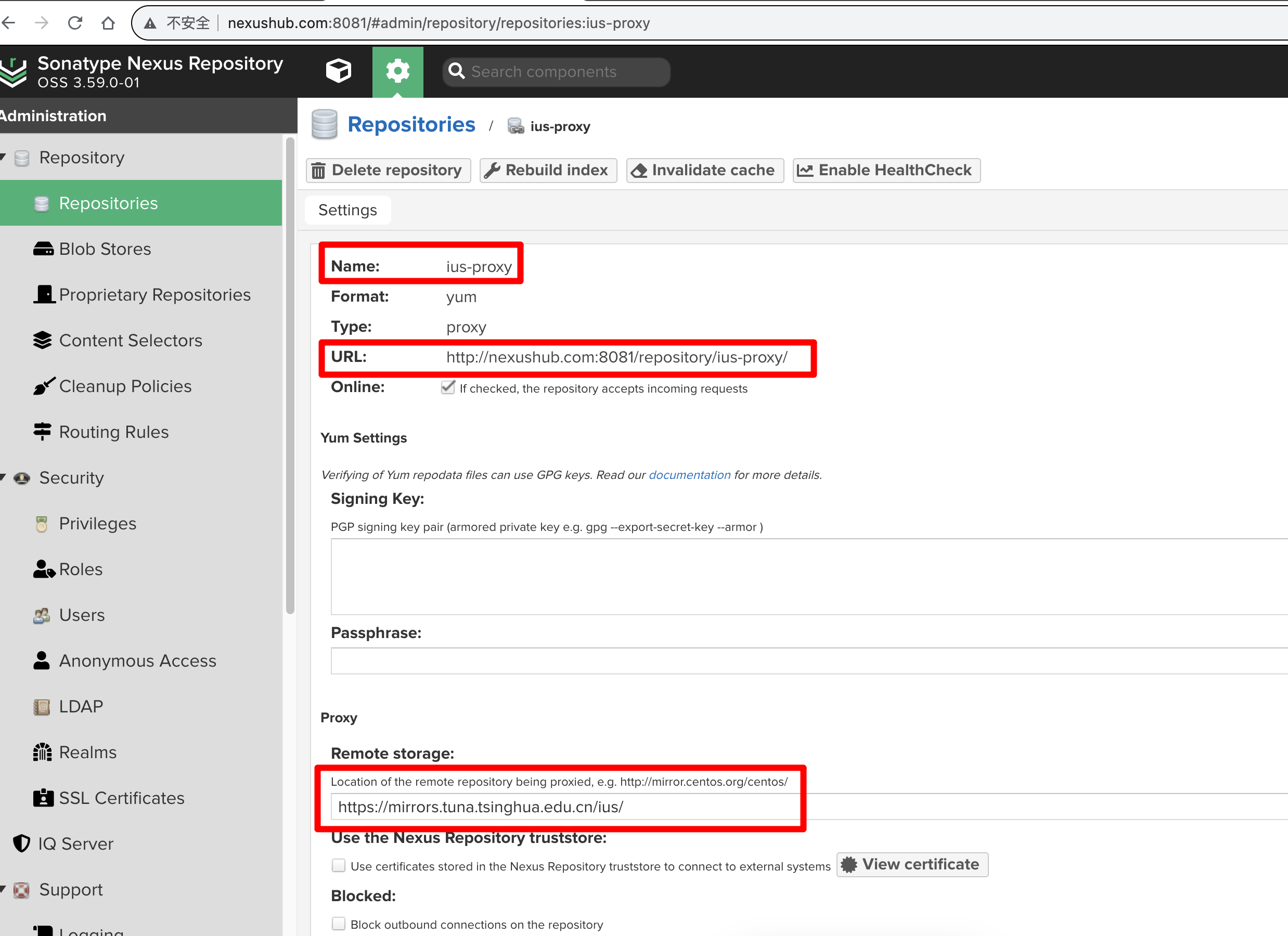Image resolution: width=1288 pixels, height=936 pixels.
Task: Click into the Signing Key text area
Action: [x=809, y=577]
